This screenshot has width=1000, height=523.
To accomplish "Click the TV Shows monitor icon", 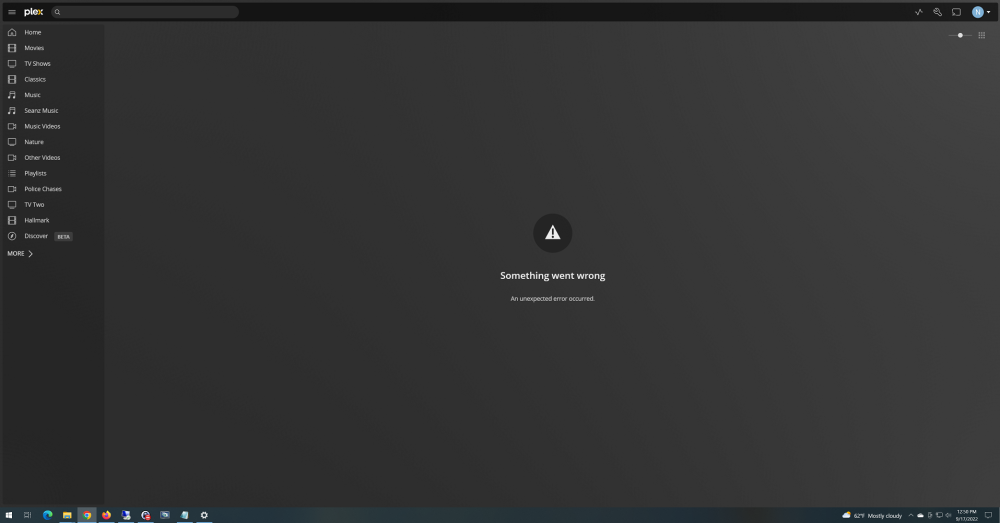I will (x=11, y=64).
